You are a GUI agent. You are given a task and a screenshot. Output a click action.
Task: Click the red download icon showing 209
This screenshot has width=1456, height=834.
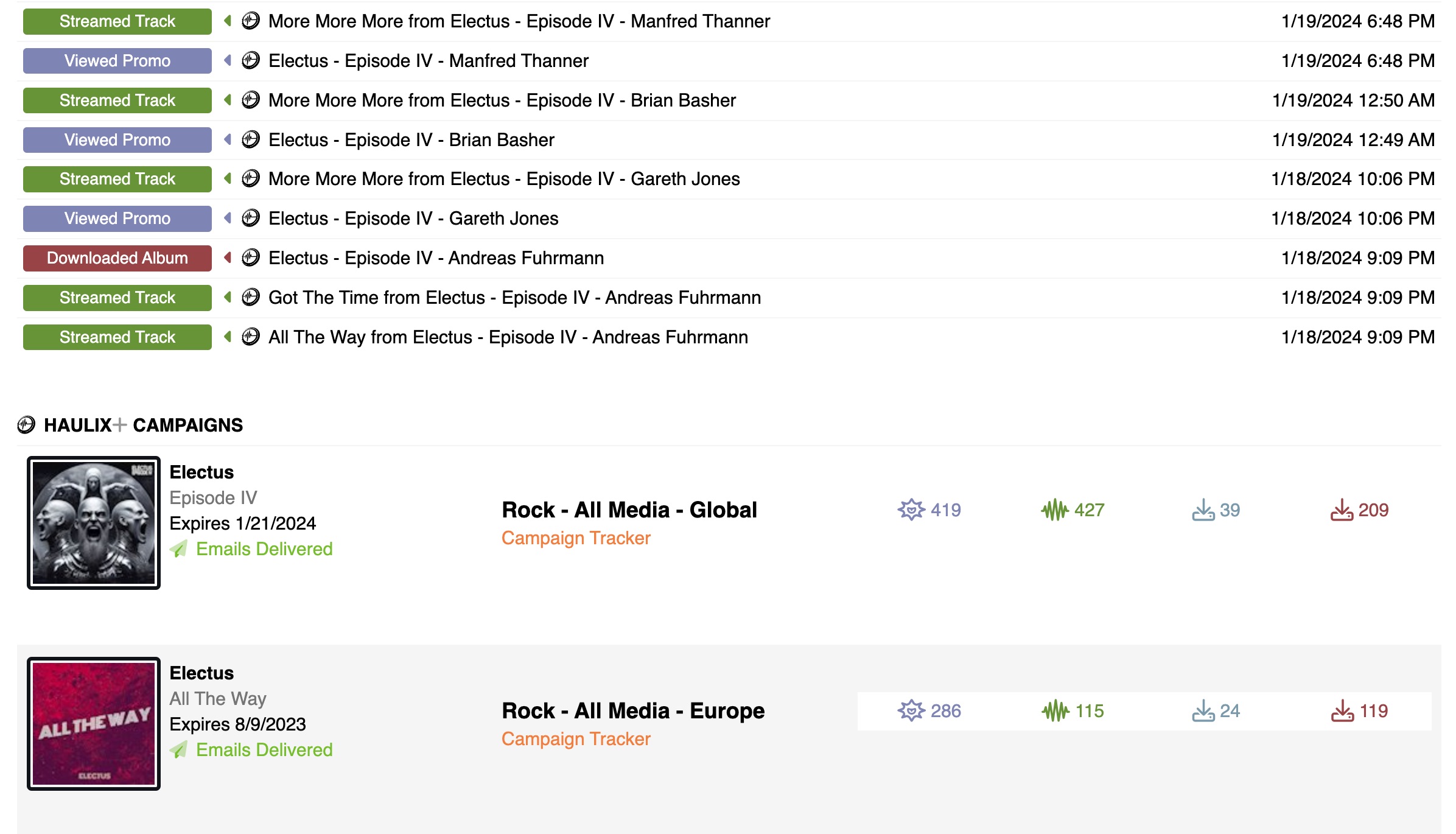pos(1342,510)
